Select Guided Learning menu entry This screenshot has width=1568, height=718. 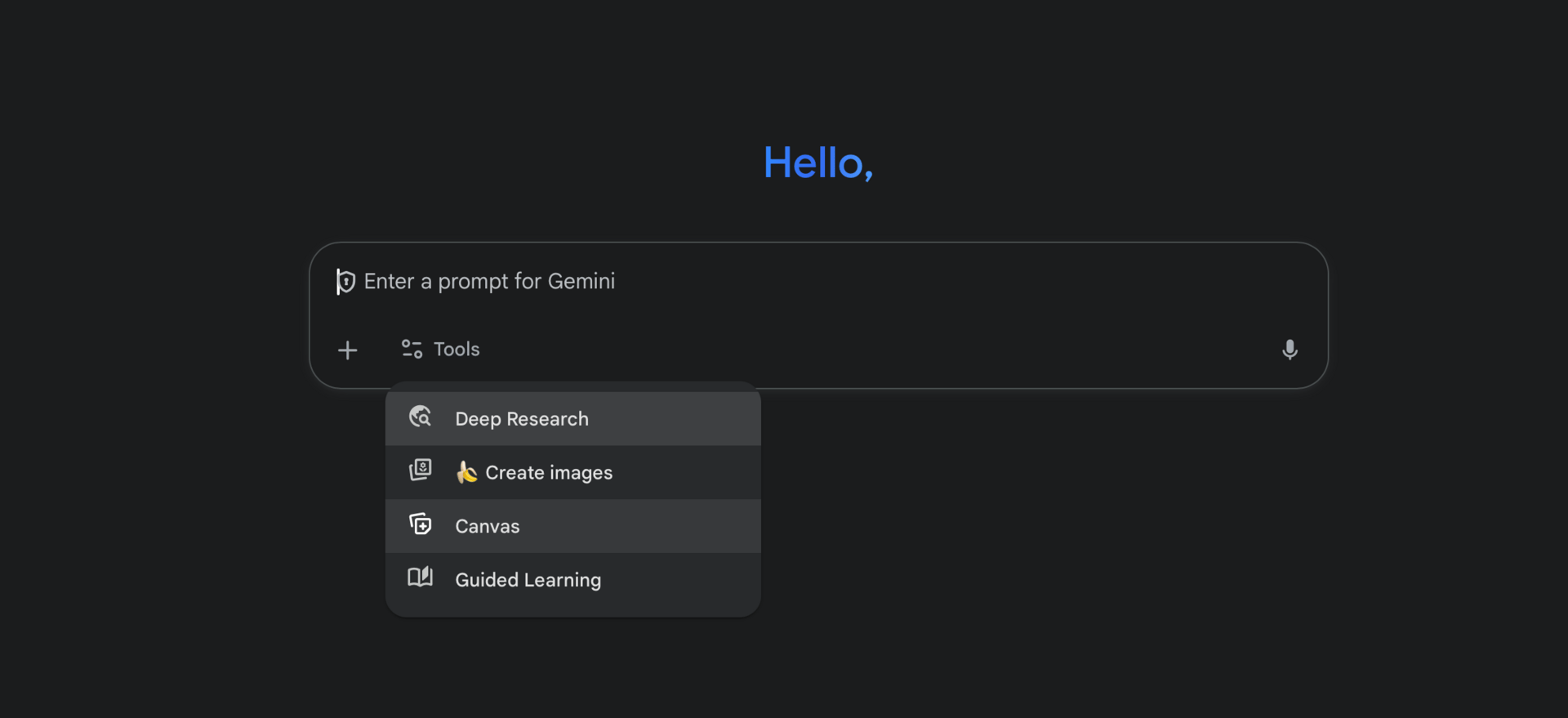click(x=573, y=580)
